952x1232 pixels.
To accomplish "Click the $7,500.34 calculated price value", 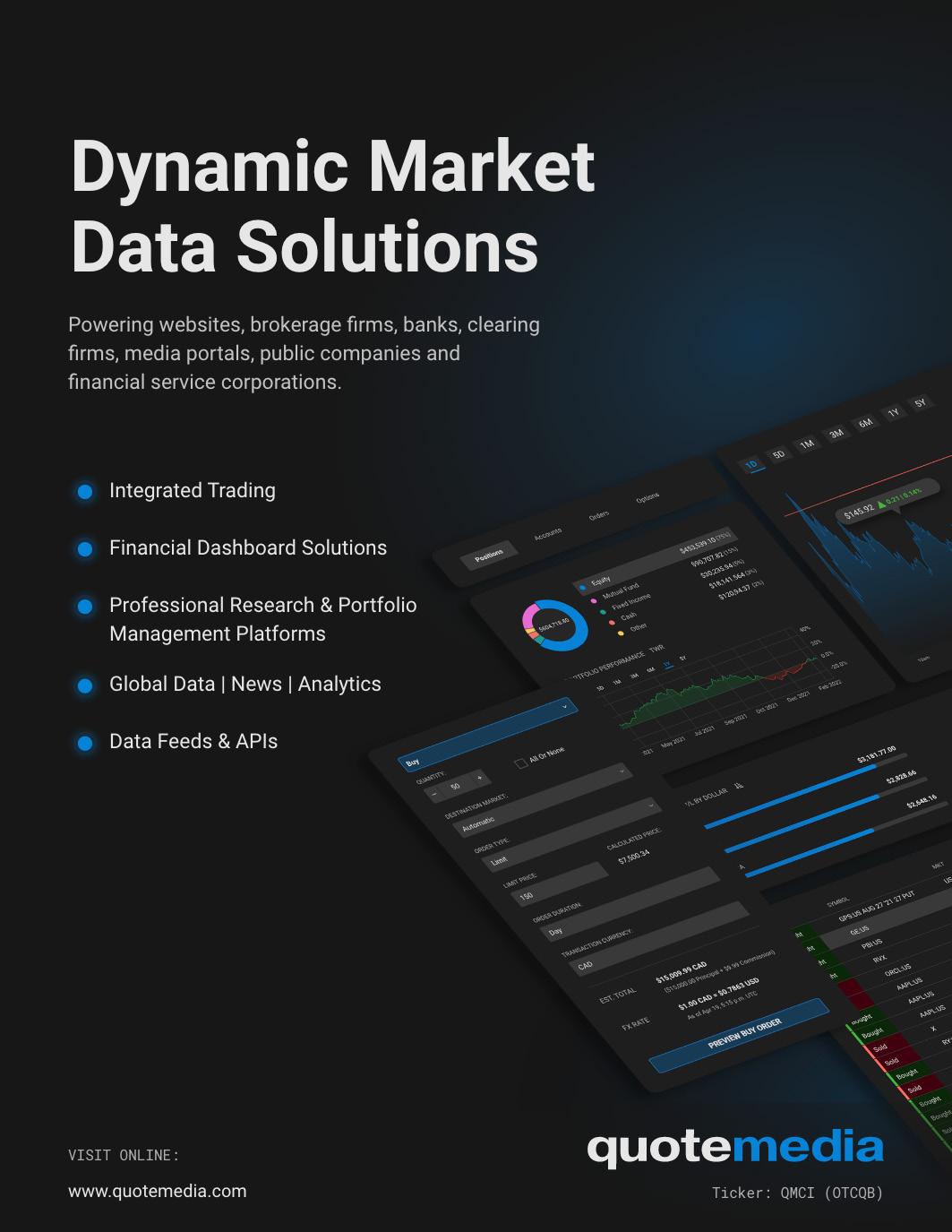I will pos(634,857).
